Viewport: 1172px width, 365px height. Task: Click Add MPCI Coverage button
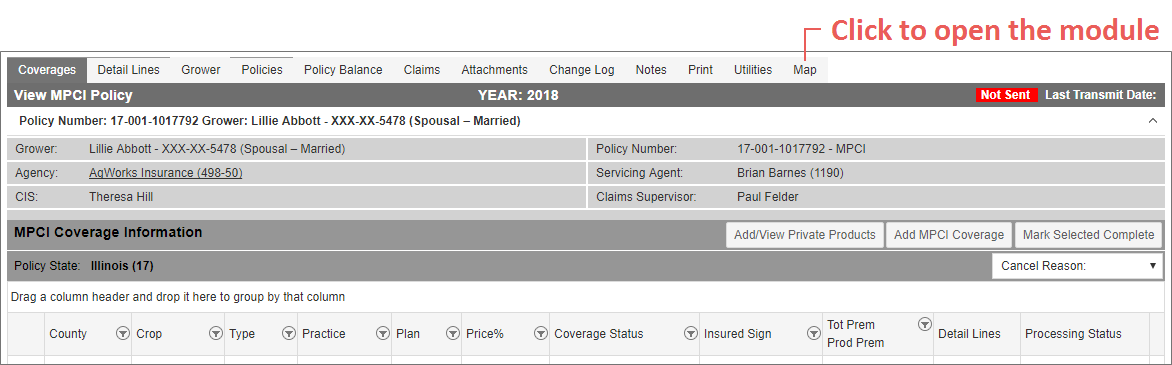(949, 235)
